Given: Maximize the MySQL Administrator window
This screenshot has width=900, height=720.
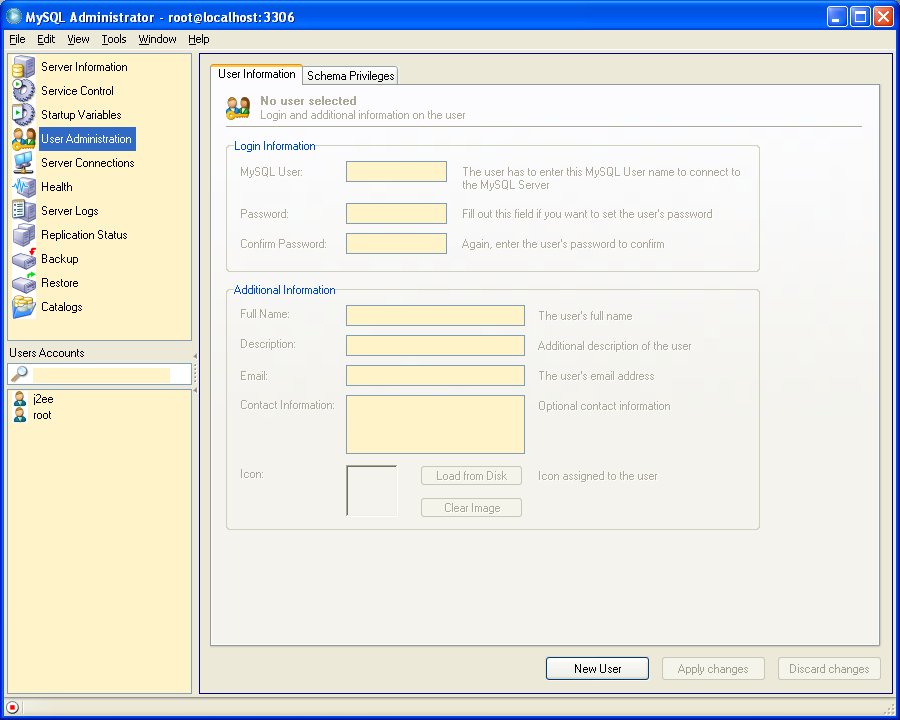Looking at the screenshot, I should pyautogui.click(x=860, y=17).
